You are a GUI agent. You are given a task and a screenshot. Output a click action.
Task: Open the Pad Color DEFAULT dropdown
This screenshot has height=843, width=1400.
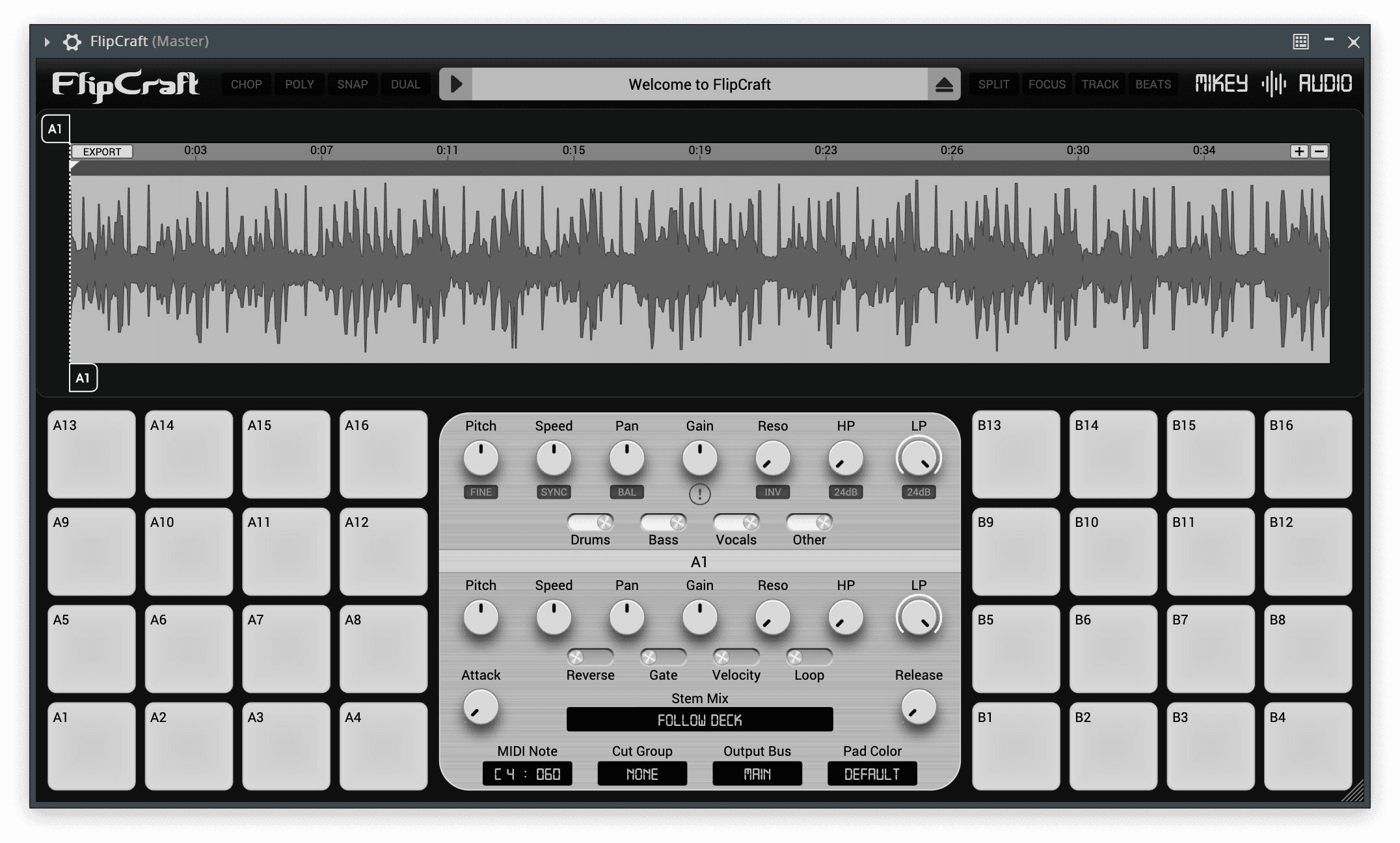click(872, 773)
